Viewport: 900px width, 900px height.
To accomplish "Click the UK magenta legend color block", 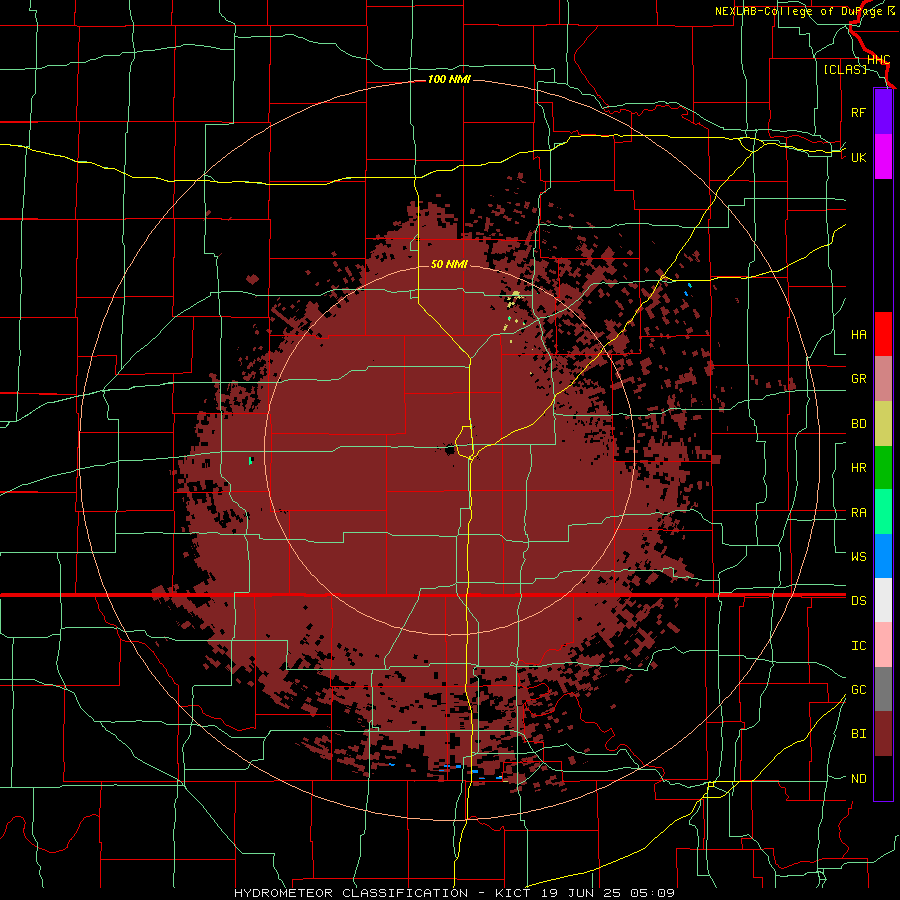I will 883,157.
